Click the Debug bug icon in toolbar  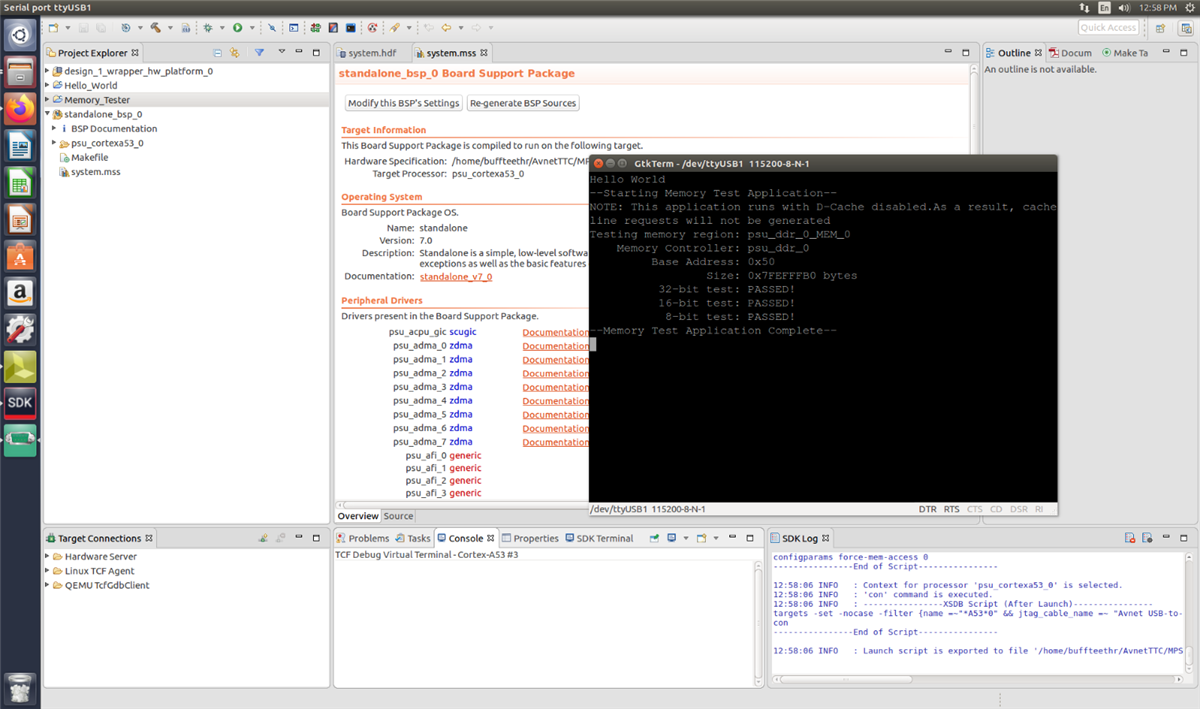tap(207, 28)
